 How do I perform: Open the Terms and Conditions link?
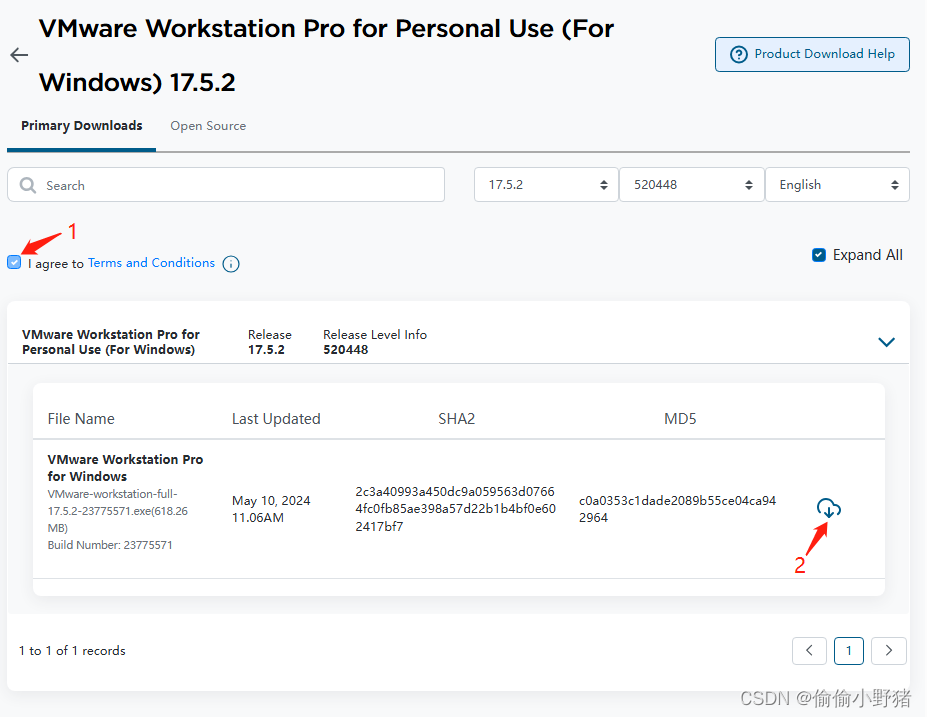click(151, 263)
